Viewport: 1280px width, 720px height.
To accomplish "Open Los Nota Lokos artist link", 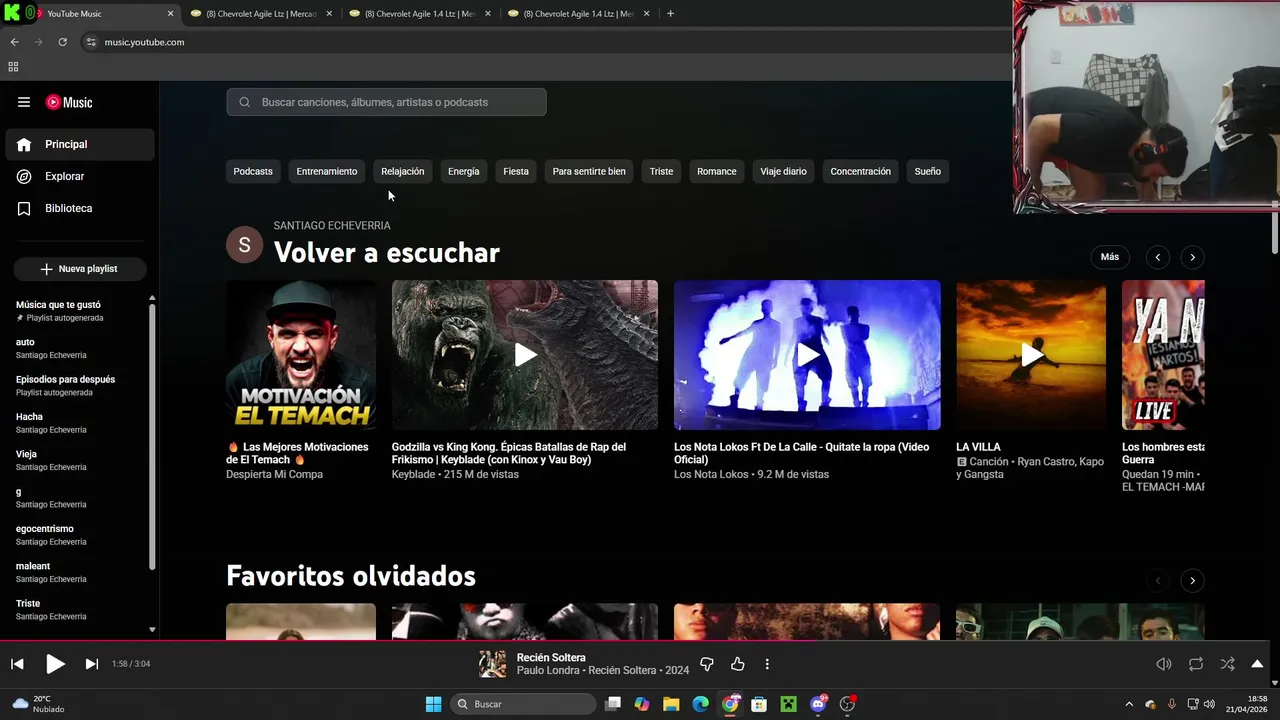I will tap(711, 475).
